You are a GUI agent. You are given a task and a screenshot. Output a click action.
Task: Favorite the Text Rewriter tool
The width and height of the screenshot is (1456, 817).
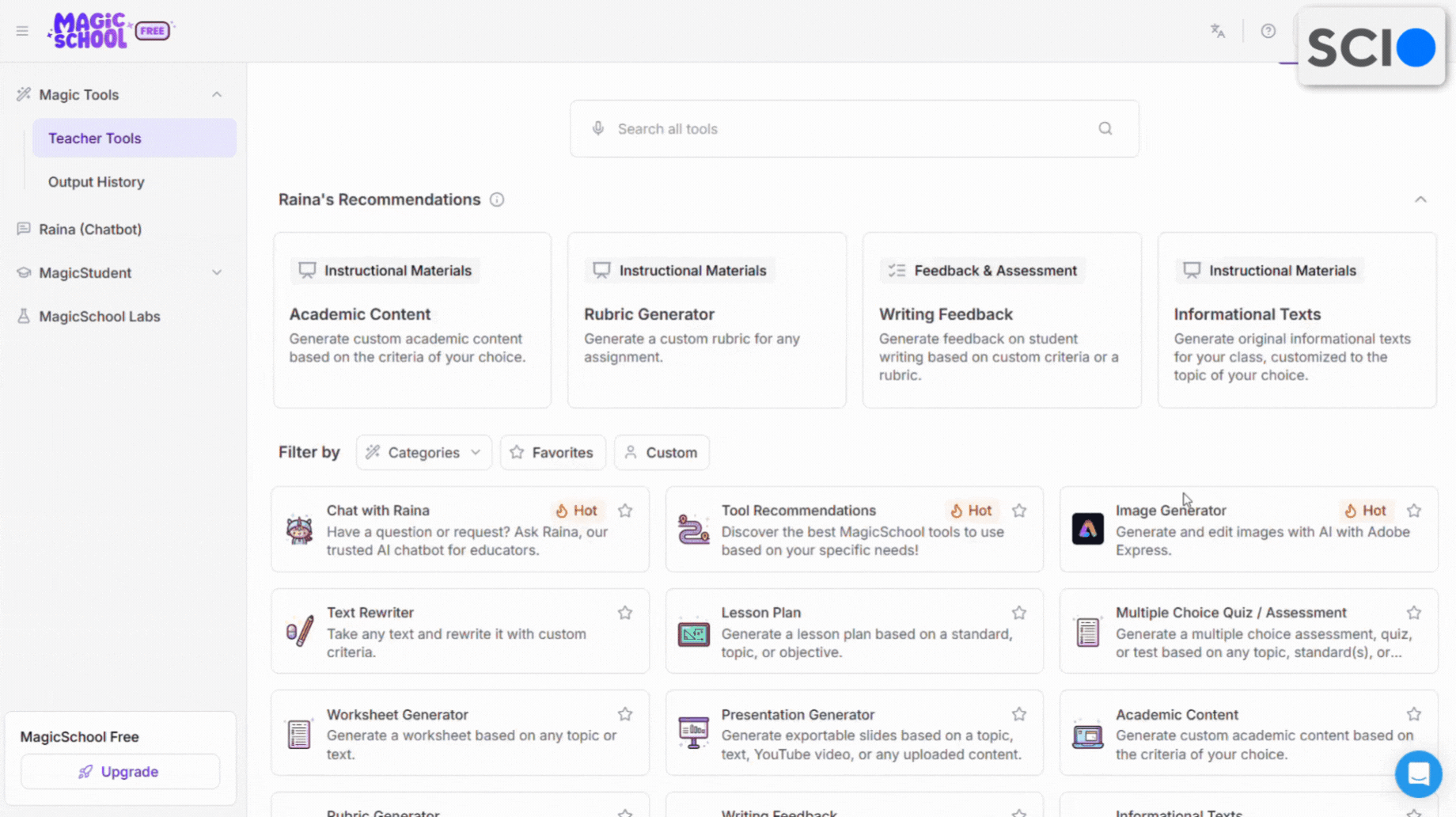pos(625,613)
